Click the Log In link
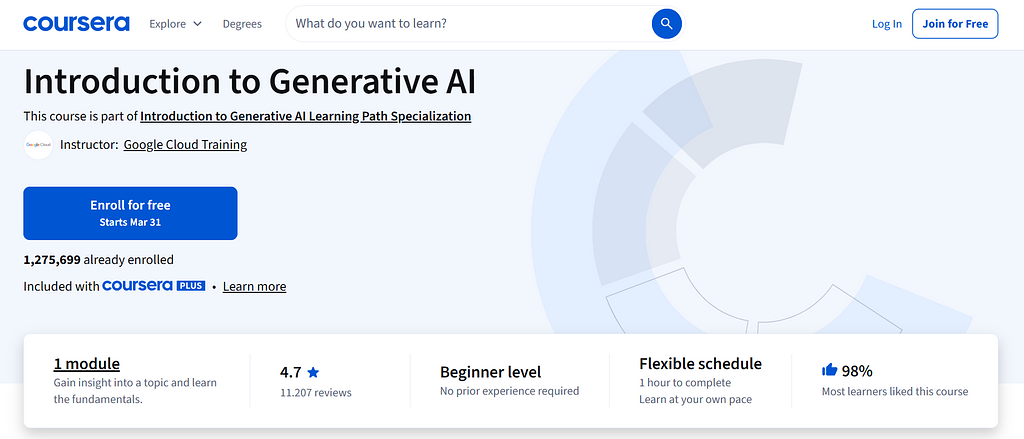Image resolution: width=1024 pixels, height=439 pixels. tap(886, 24)
